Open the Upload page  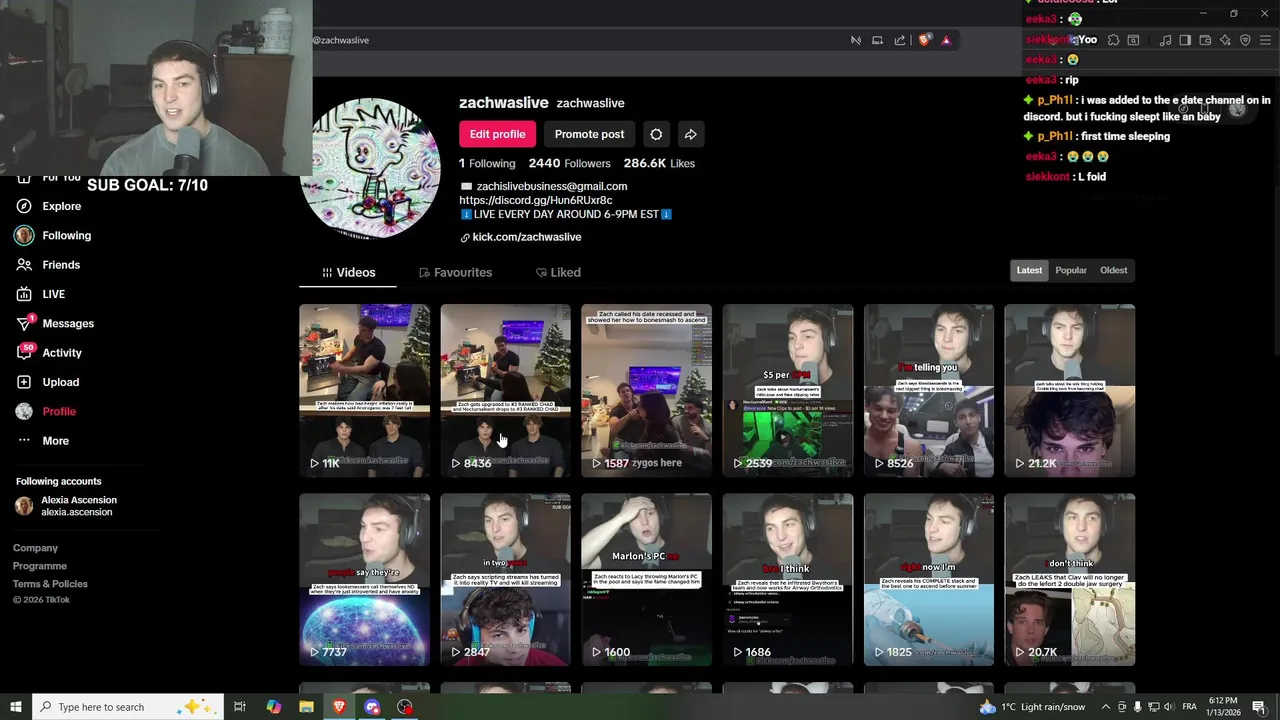click(47, 382)
